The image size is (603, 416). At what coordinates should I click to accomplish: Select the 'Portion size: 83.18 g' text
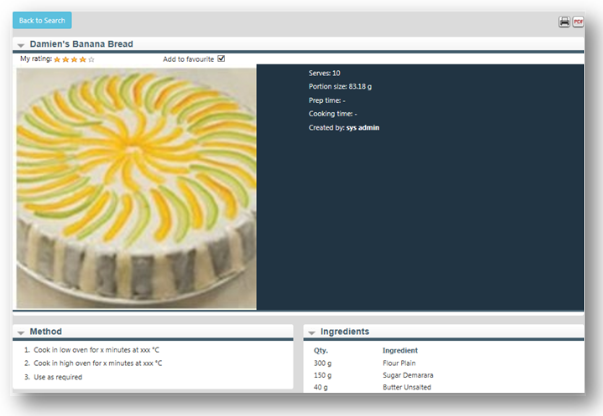tap(340, 87)
